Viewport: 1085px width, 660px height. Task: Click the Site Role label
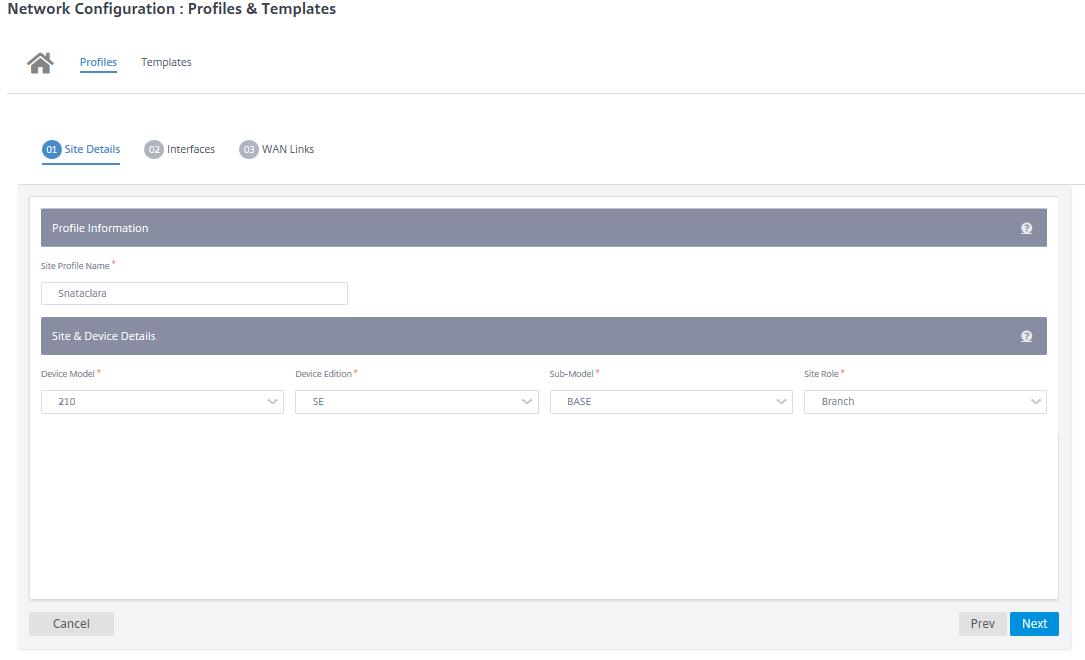[x=821, y=374]
